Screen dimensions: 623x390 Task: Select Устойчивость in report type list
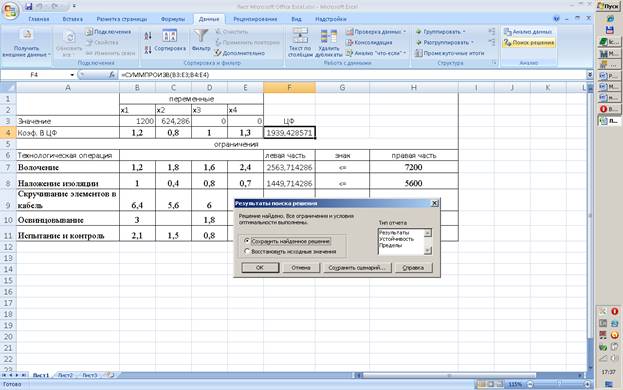click(x=396, y=239)
